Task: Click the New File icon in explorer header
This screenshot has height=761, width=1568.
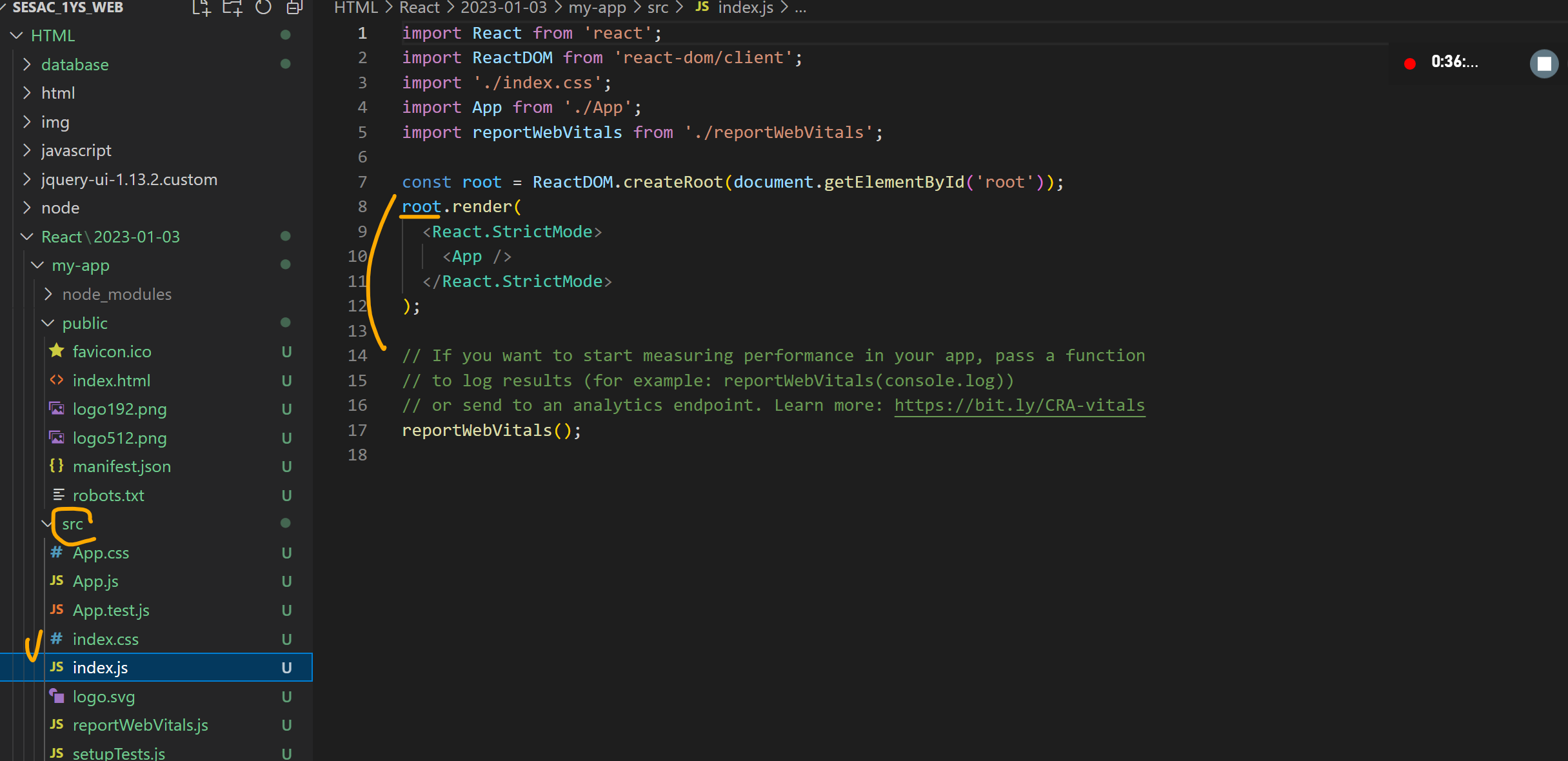Action: (x=201, y=8)
